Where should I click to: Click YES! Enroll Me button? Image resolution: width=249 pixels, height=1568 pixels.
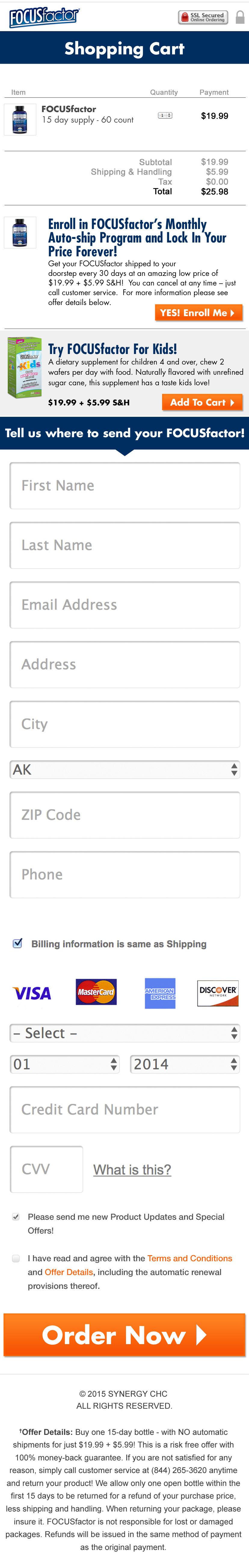click(198, 313)
